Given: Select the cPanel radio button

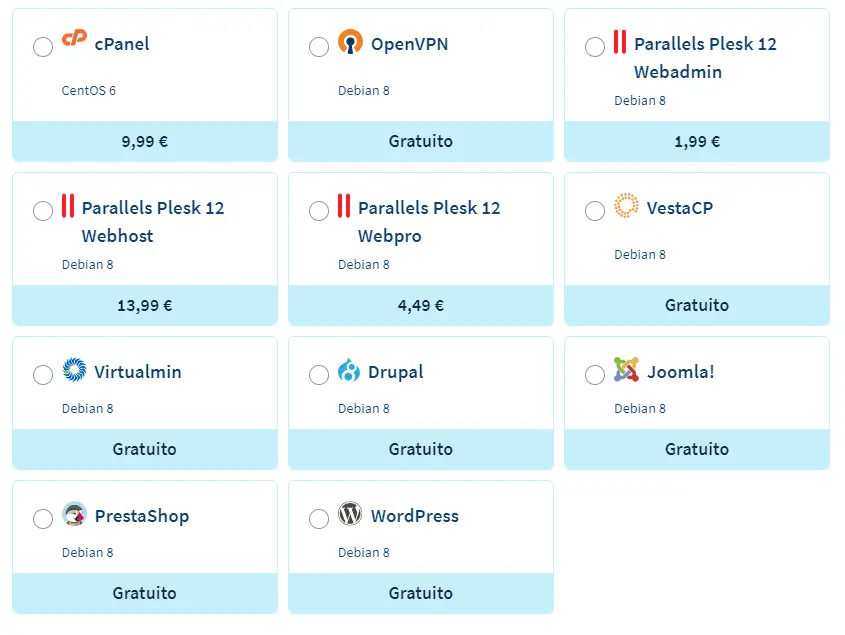Looking at the screenshot, I should (x=43, y=47).
